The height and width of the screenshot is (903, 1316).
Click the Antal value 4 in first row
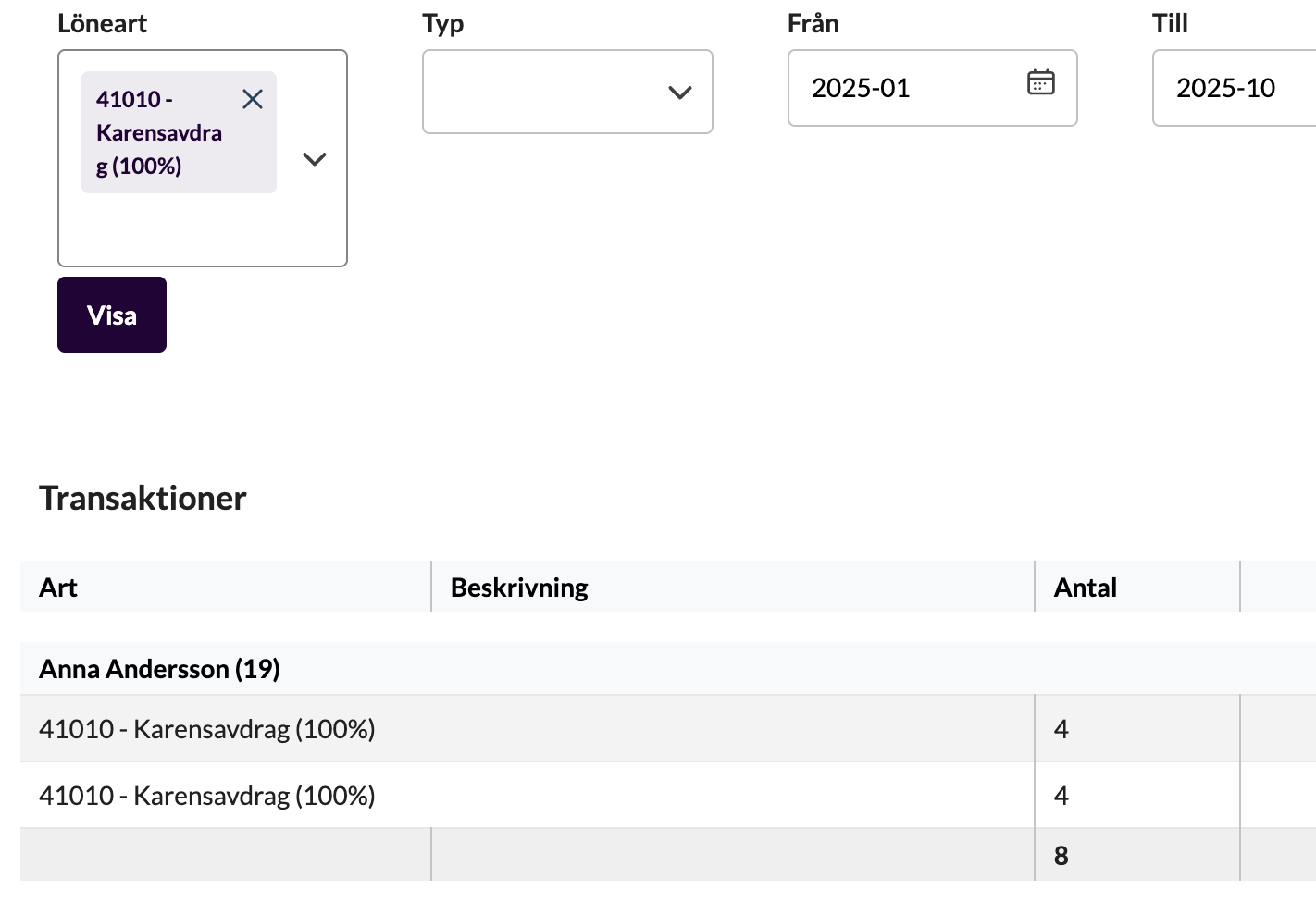pyautogui.click(x=1061, y=729)
